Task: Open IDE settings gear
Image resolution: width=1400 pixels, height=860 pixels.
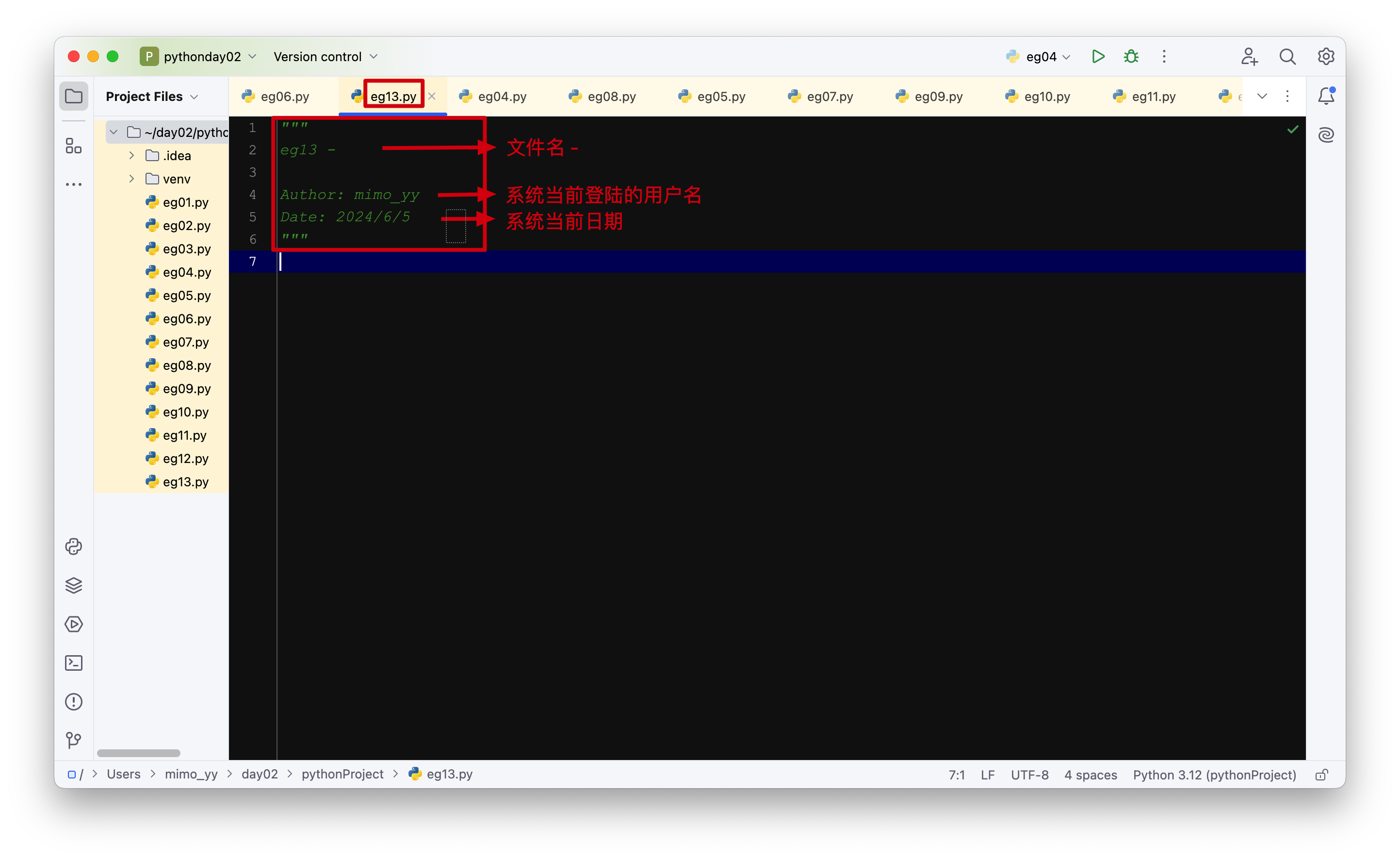Action: pos(1326,56)
